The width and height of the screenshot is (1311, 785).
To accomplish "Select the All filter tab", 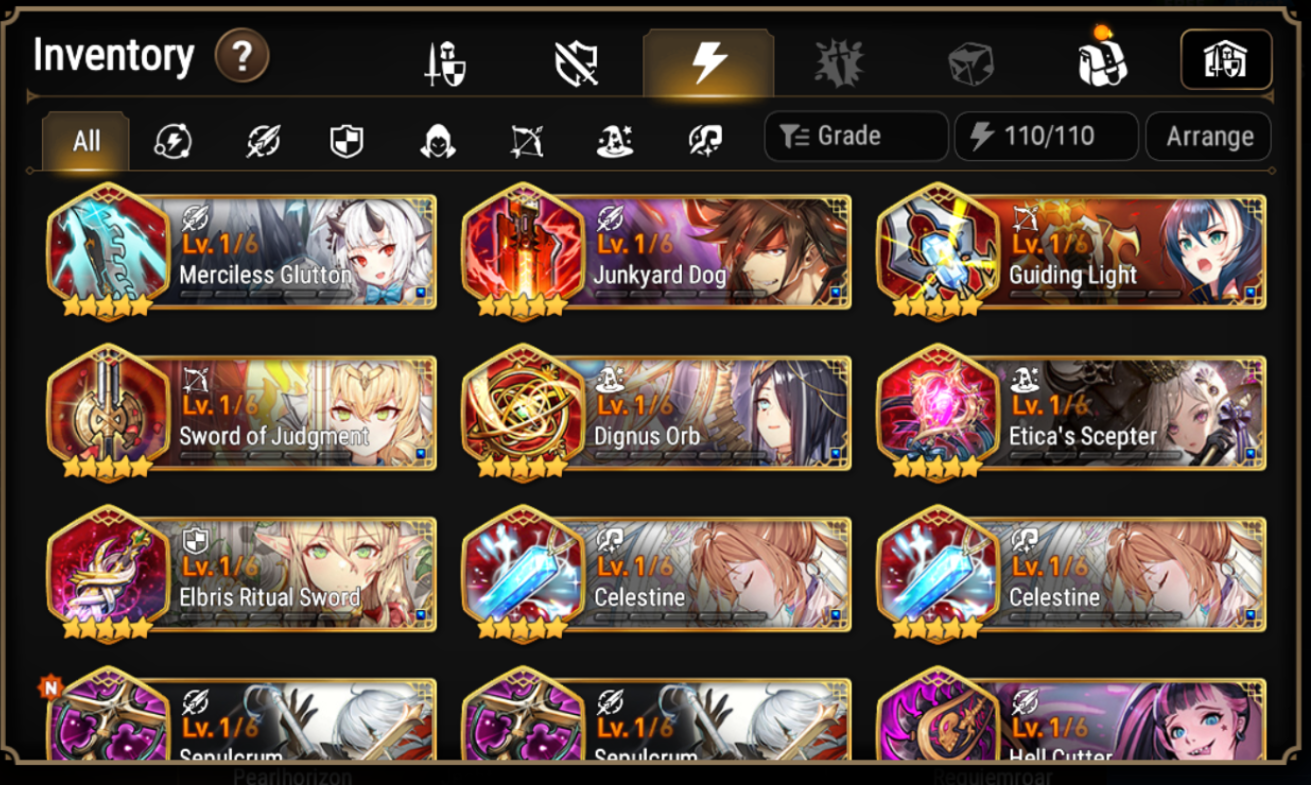I will point(86,140).
